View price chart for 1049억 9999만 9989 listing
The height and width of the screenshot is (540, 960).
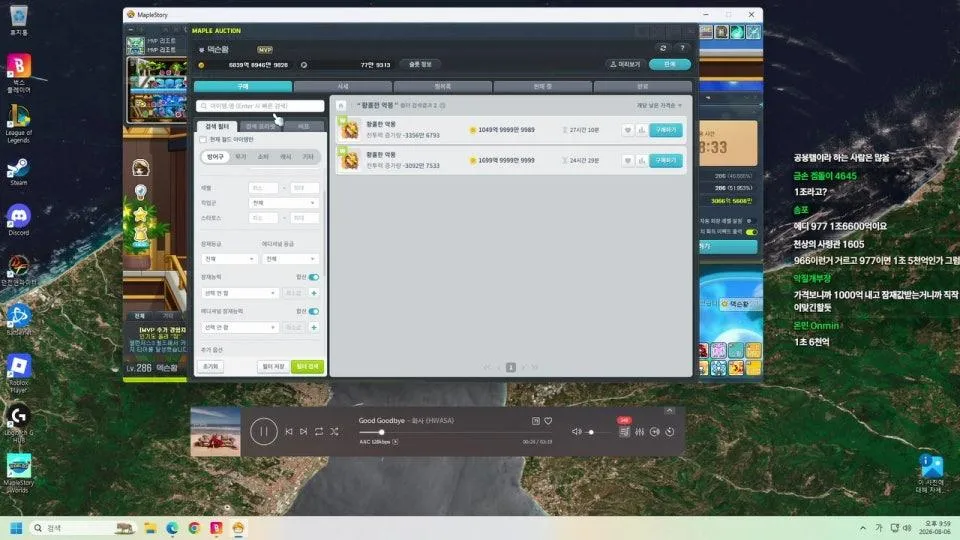(x=641, y=130)
